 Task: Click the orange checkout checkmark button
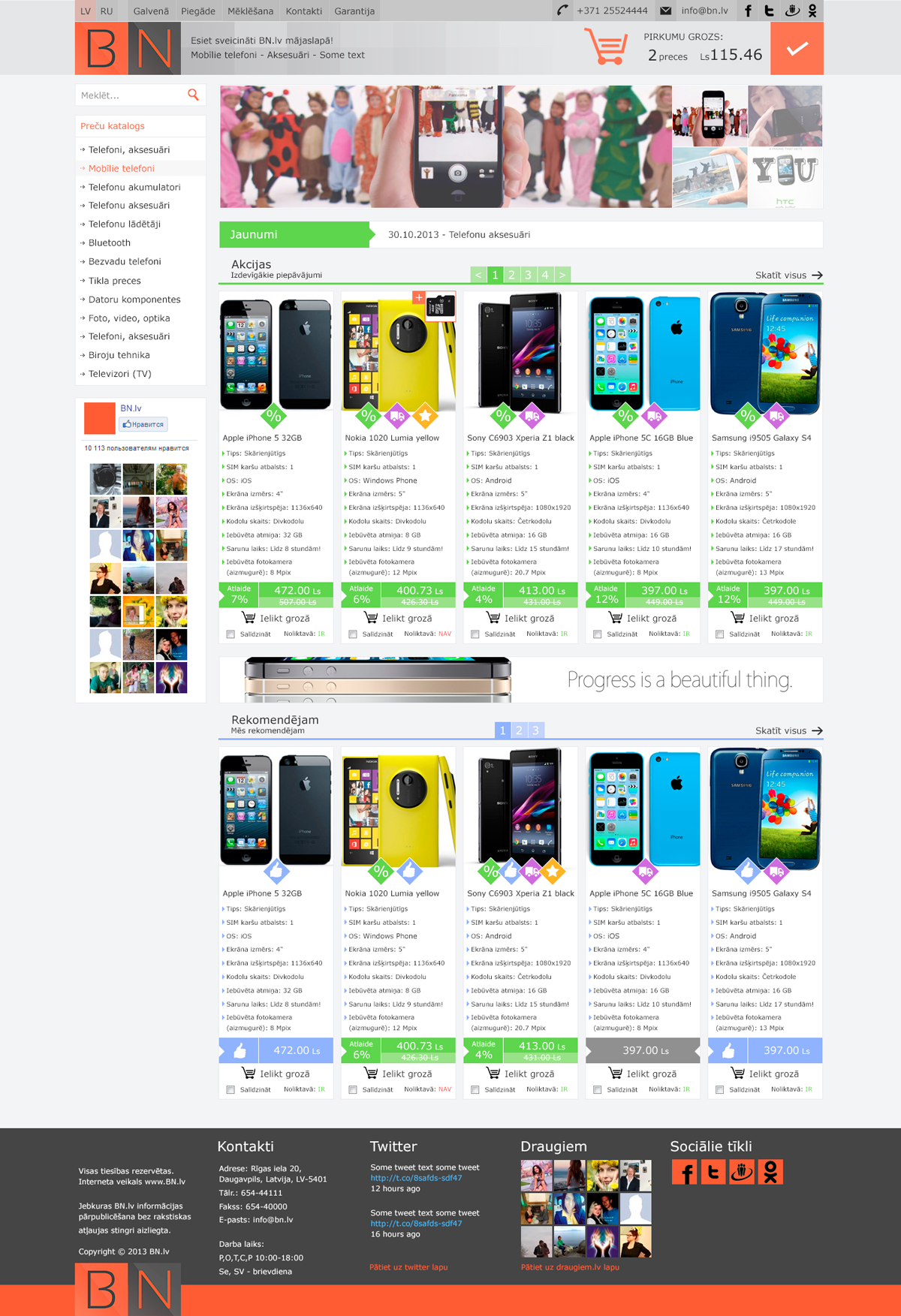coord(797,48)
